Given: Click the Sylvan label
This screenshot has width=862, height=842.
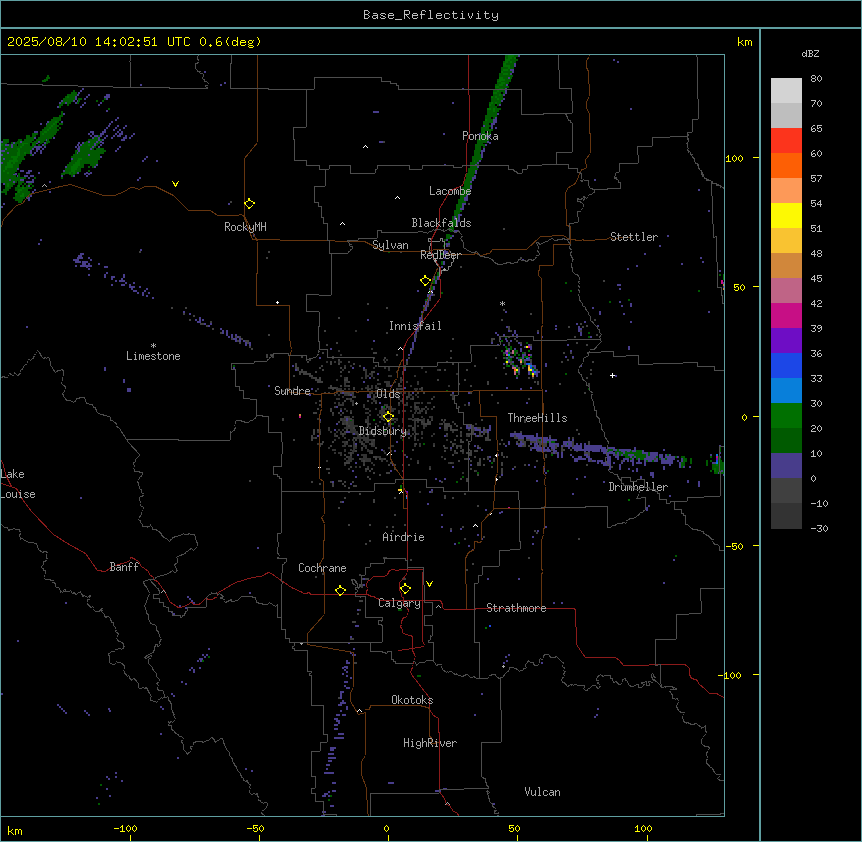Looking at the screenshot, I should (x=390, y=245).
